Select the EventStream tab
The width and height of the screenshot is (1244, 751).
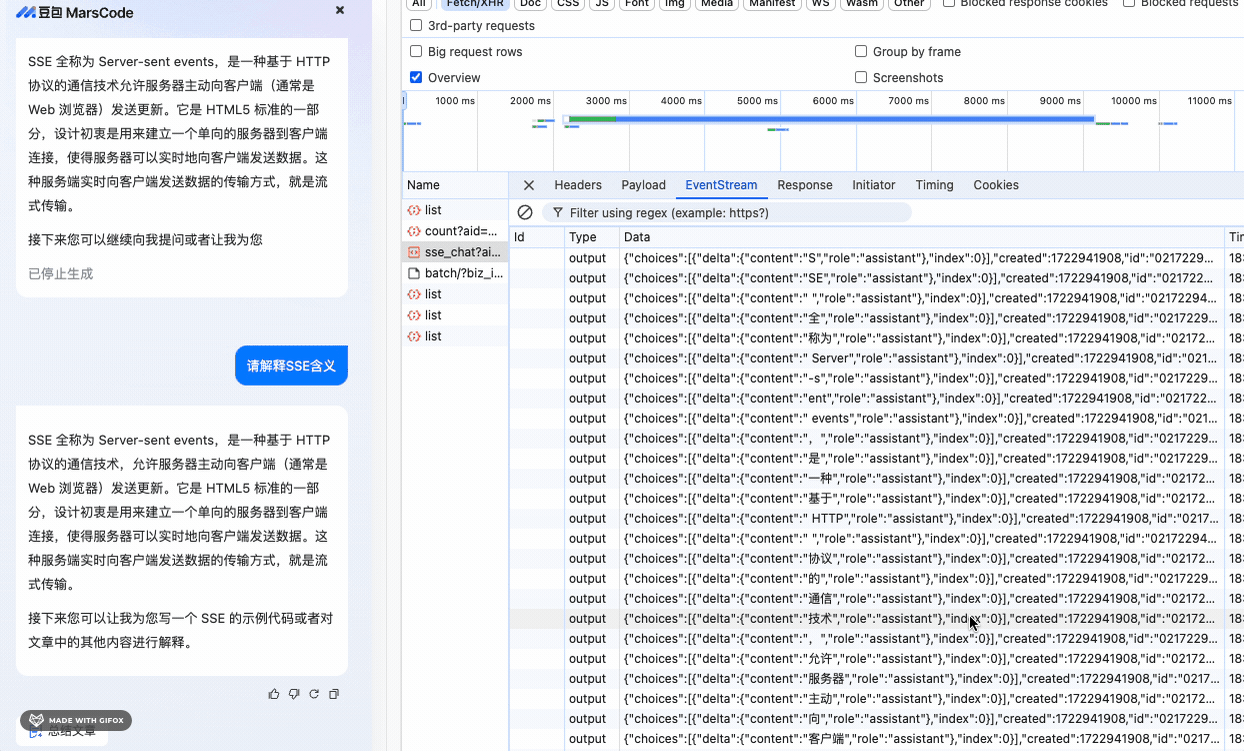click(x=721, y=185)
